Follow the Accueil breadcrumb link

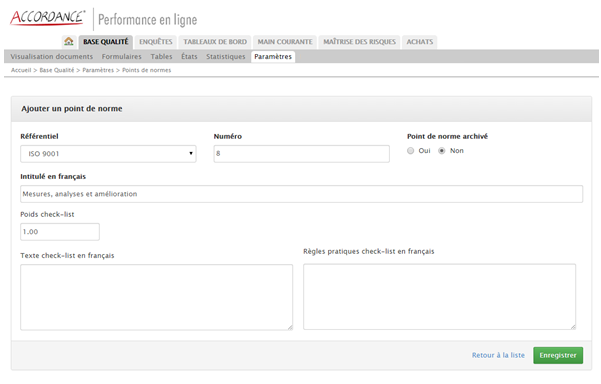(x=21, y=70)
